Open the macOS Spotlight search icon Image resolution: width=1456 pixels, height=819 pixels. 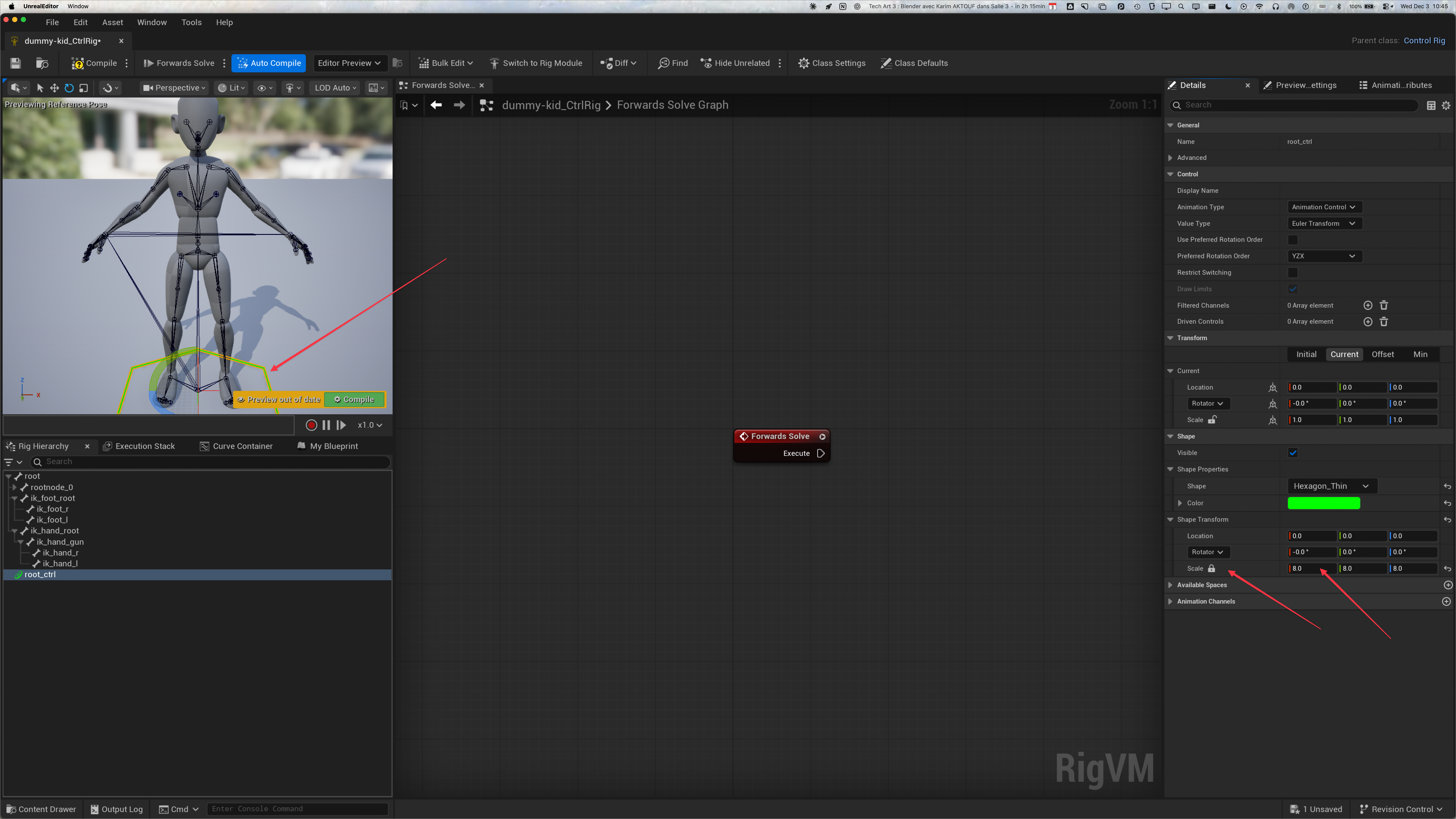click(1181, 6)
